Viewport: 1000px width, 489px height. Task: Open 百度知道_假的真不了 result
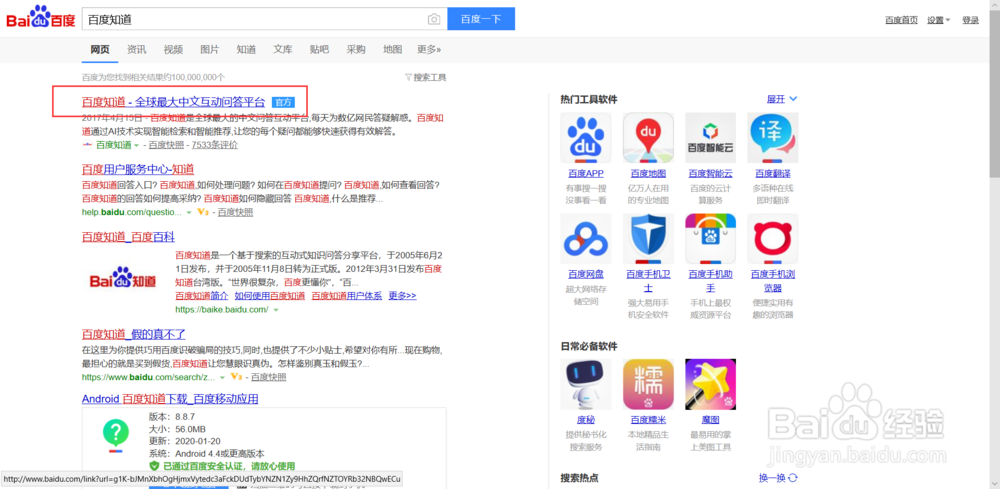pyautogui.click(x=133, y=334)
